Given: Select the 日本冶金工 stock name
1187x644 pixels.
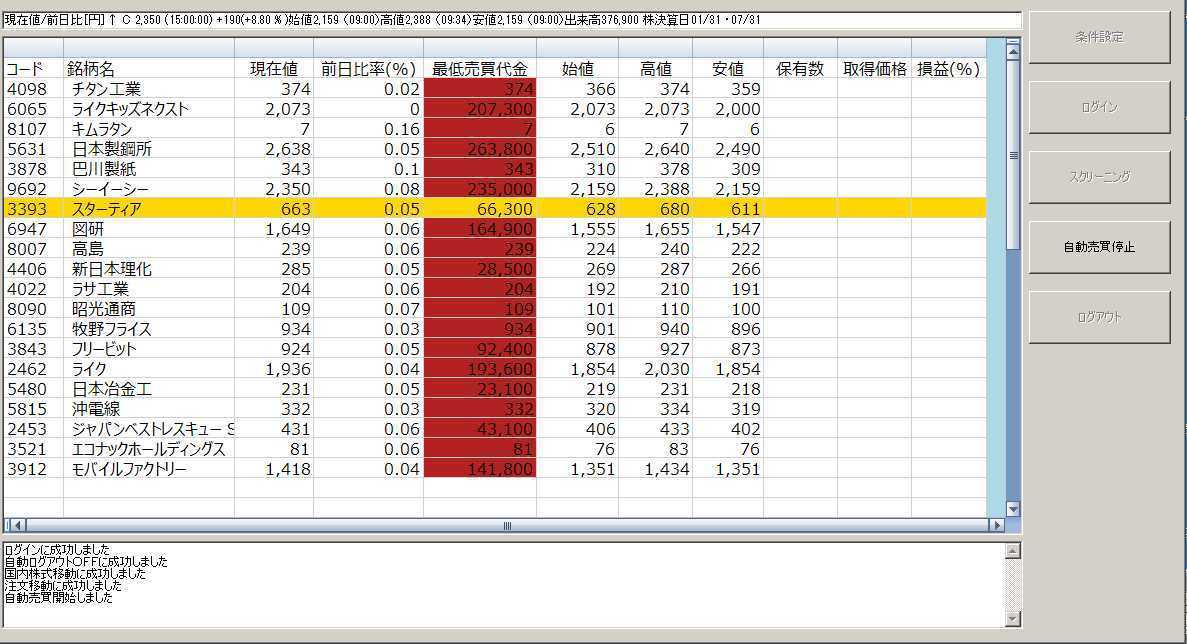Looking at the screenshot, I should click(x=112, y=389).
